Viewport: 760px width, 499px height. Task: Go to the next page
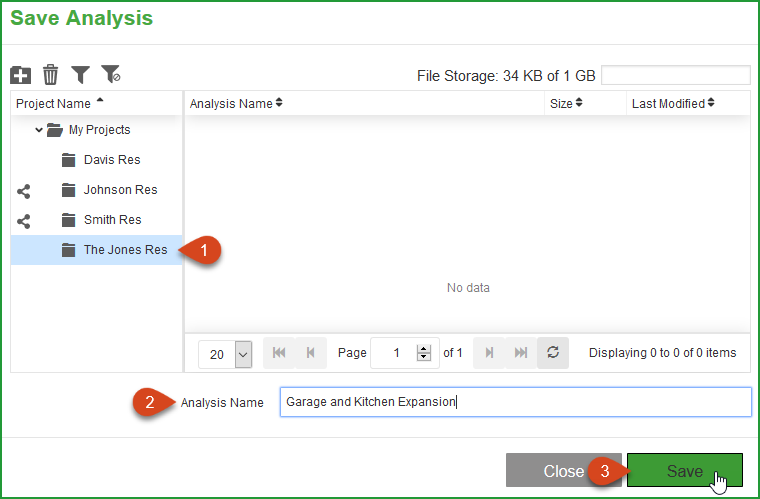pos(489,353)
